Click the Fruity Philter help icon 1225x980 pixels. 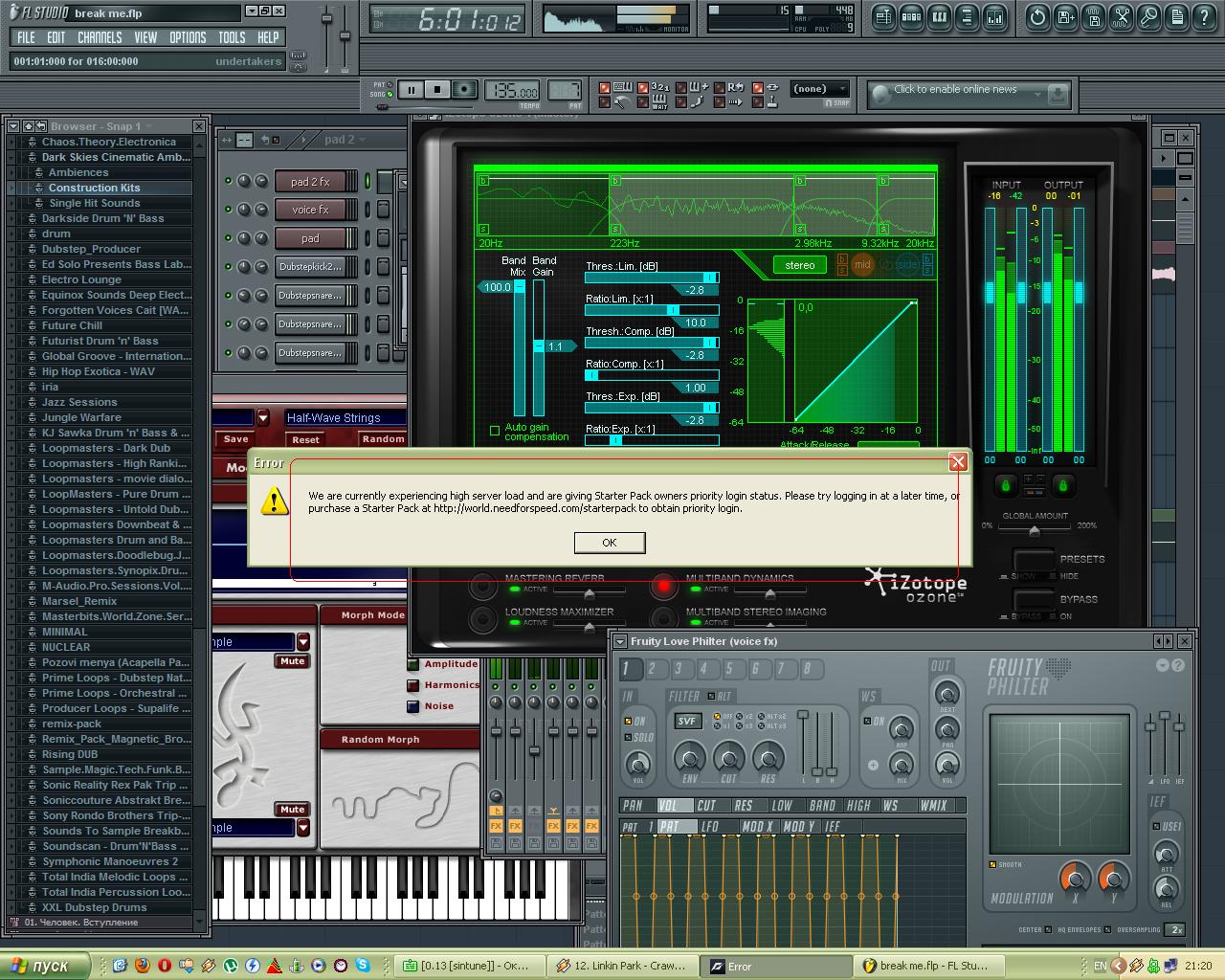pyautogui.click(x=1178, y=665)
